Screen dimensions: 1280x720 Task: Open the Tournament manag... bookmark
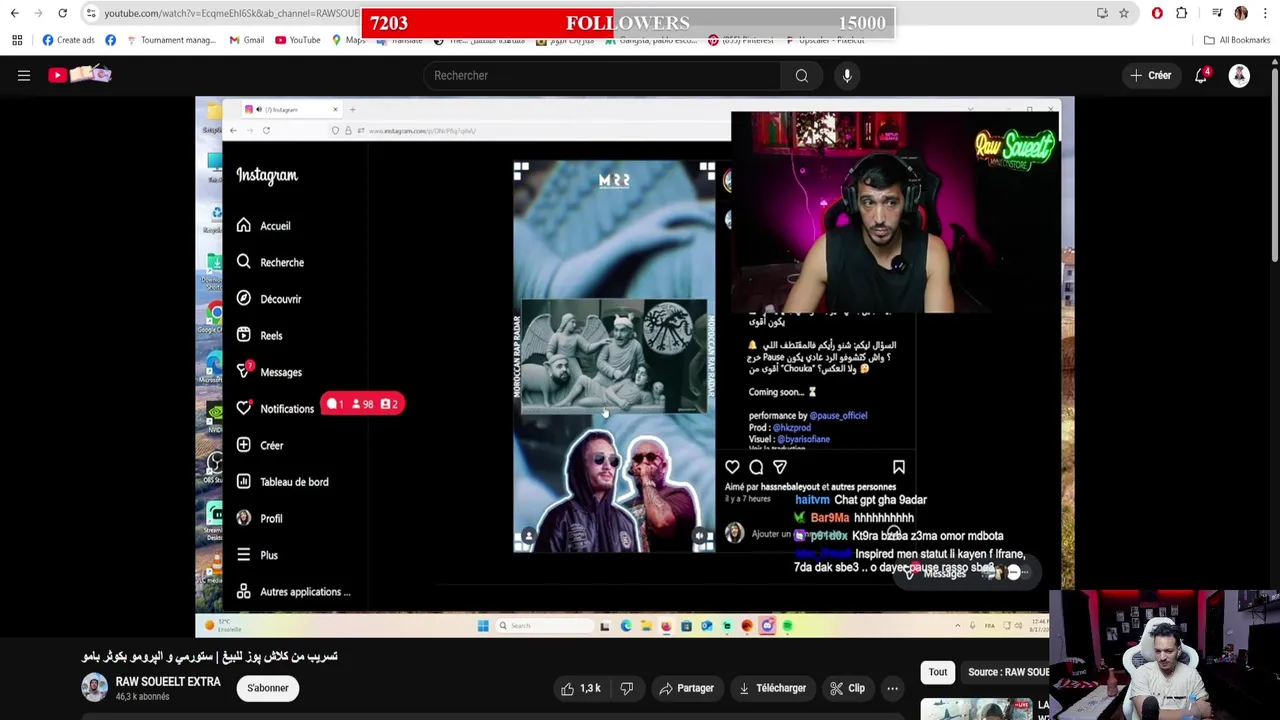[x=170, y=40]
